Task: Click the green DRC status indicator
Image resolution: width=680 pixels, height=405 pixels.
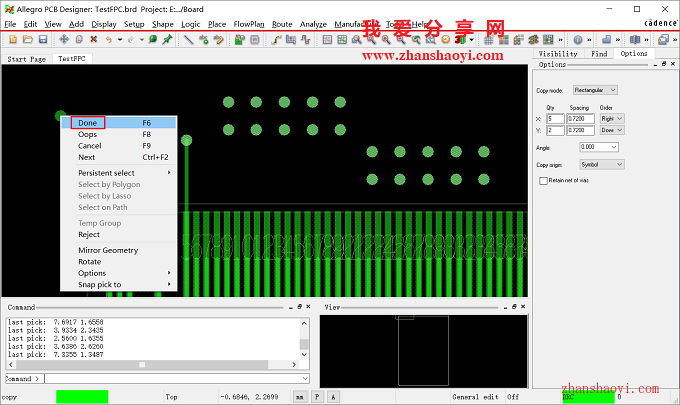Action: point(588,397)
